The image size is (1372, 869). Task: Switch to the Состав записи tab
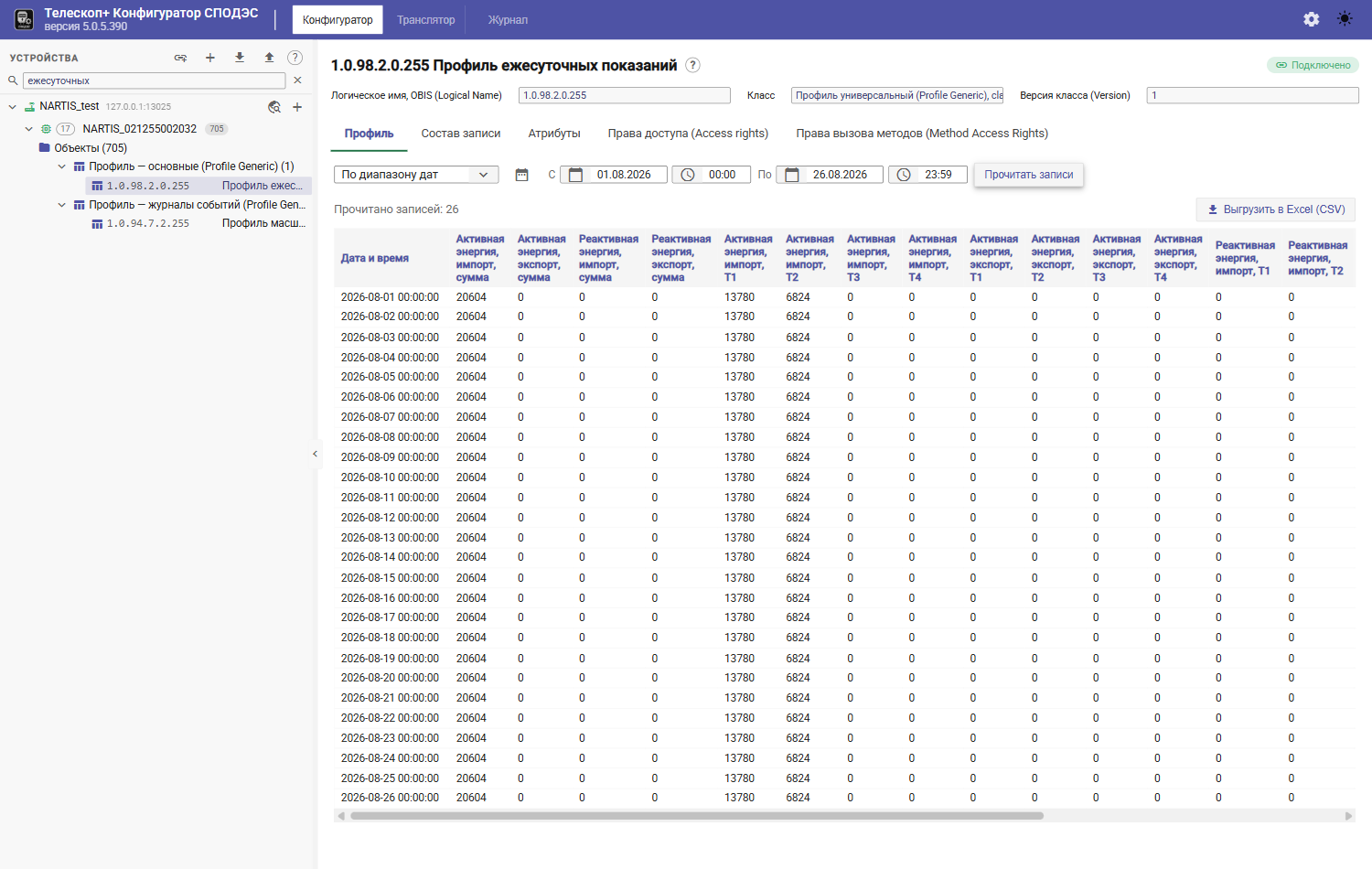[461, 134]
